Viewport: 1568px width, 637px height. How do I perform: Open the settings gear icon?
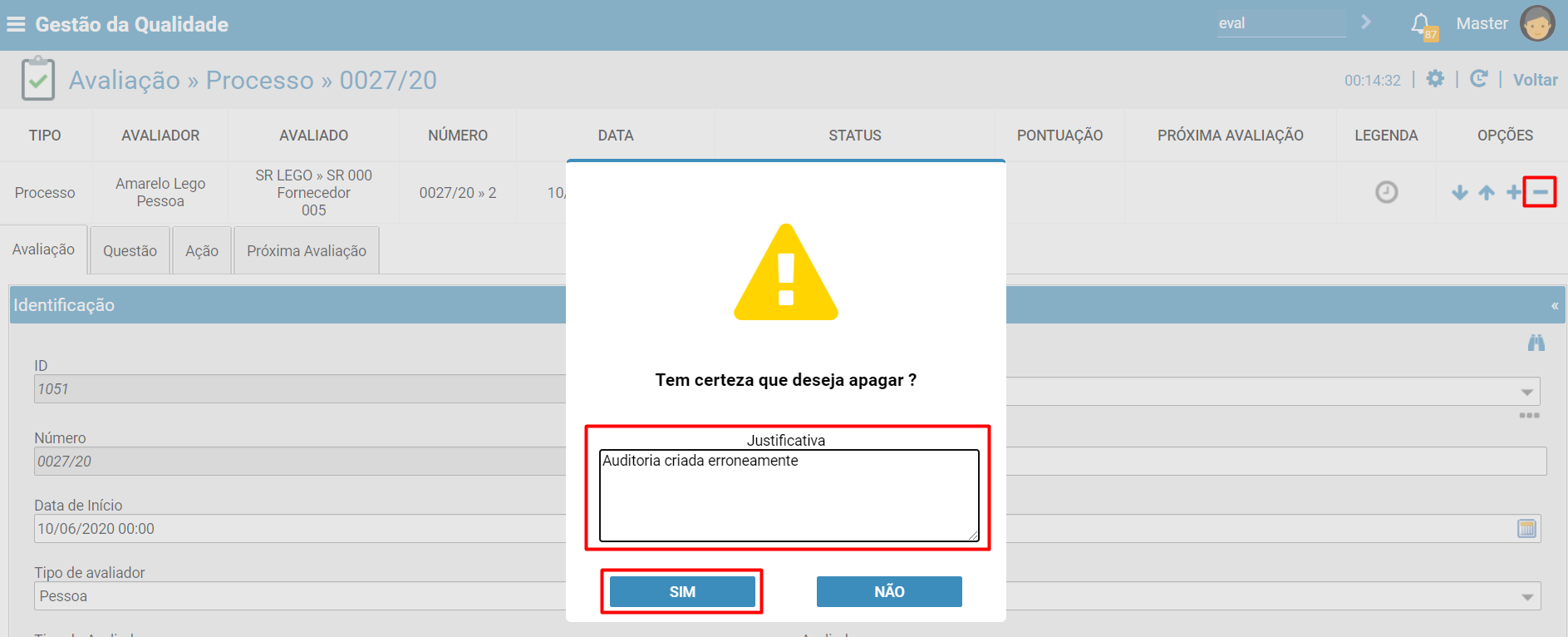[x=1435, y=79]
